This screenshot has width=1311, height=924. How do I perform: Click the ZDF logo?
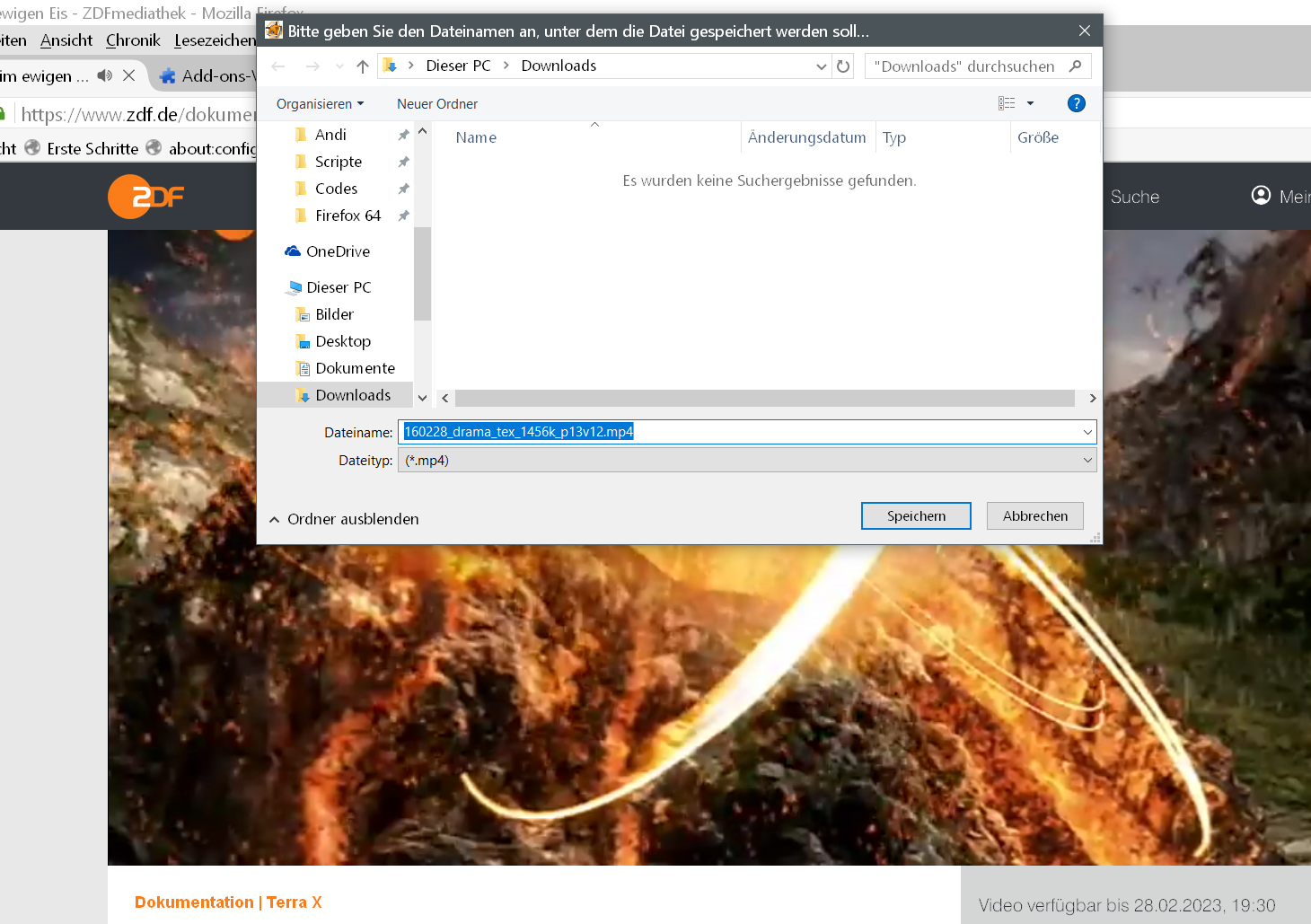click(x=145, y=197)
